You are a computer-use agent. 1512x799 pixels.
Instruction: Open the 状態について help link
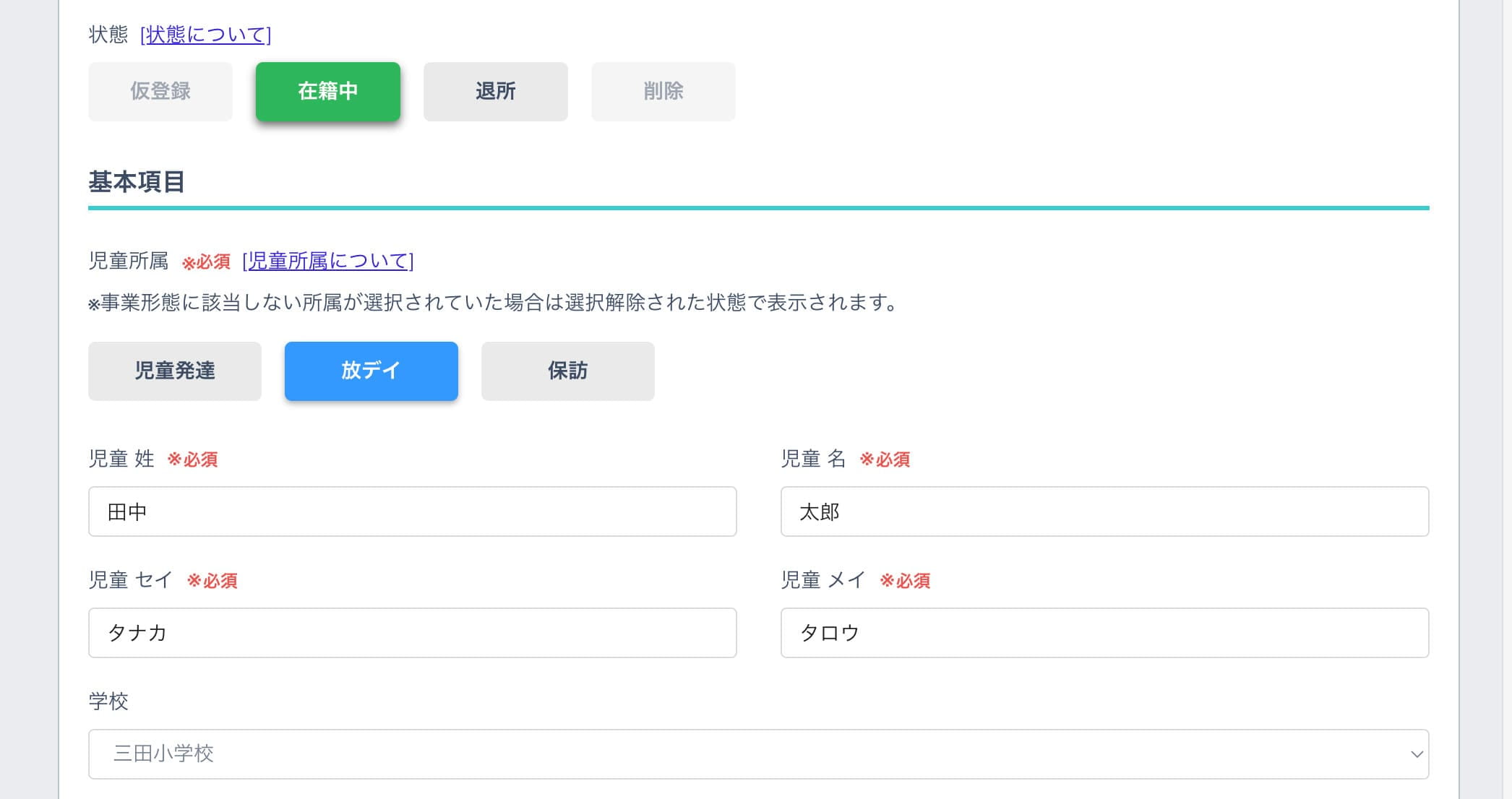(206, 35)
